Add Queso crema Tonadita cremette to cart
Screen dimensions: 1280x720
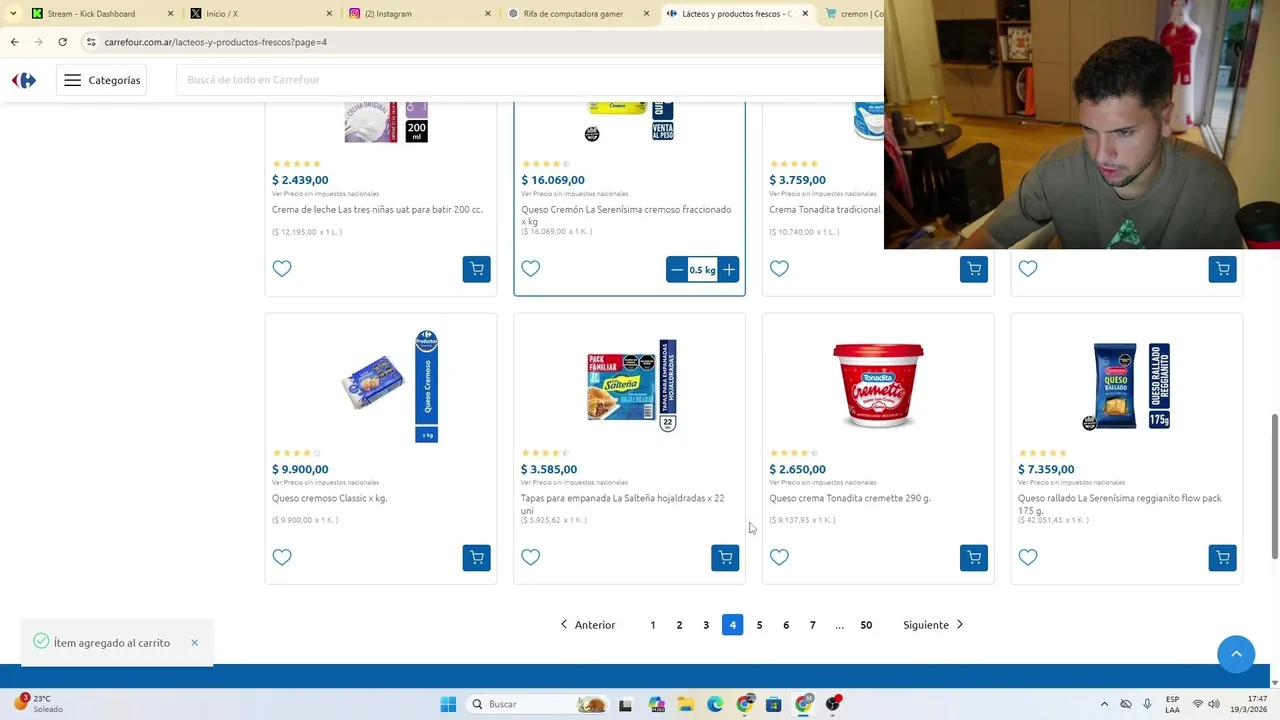(x=973, y=557)
